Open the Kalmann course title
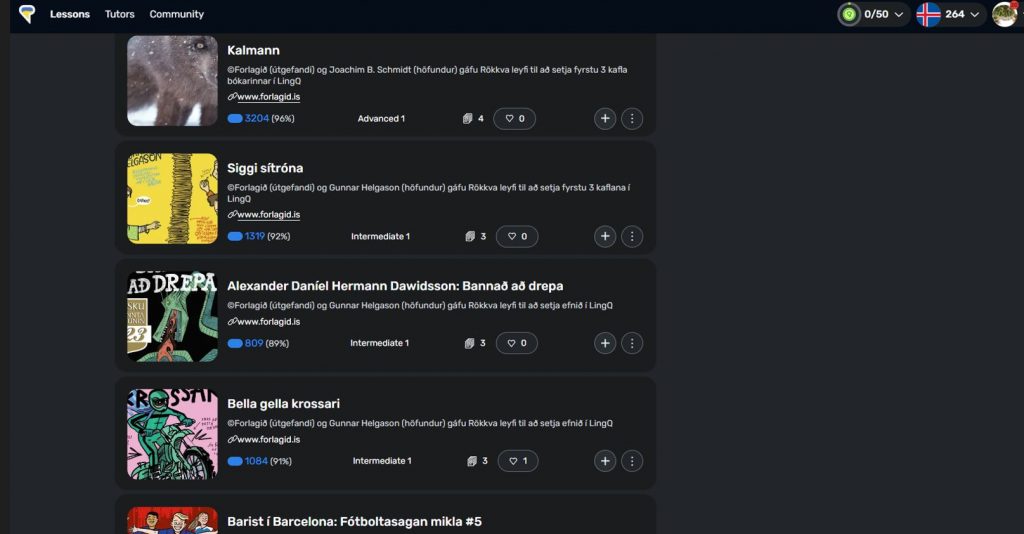This screenshot has height=534, width=1024. (253, 50)
